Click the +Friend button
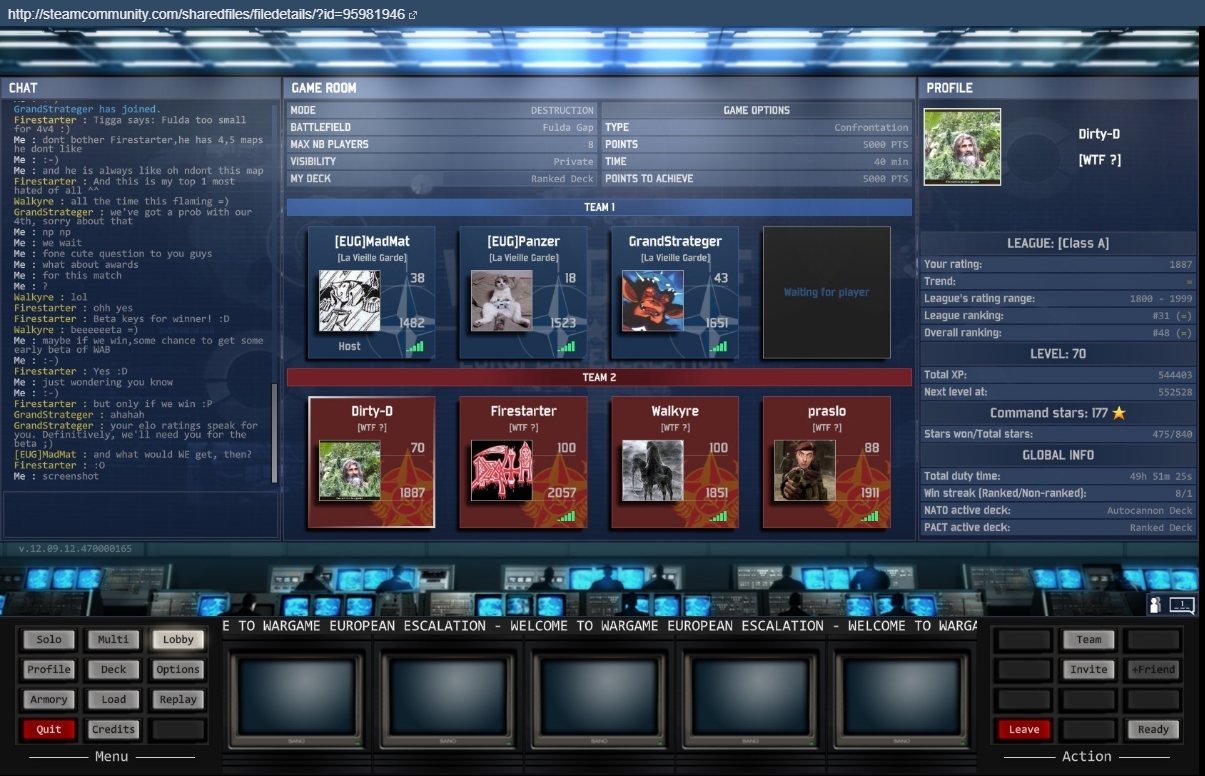The width and height of the screenshot is (1205, 776). [x=1153, y=670]
